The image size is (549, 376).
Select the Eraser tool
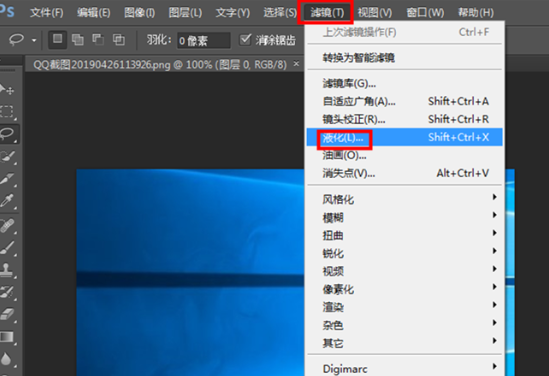pyautogui.click(x=7, y=314)
